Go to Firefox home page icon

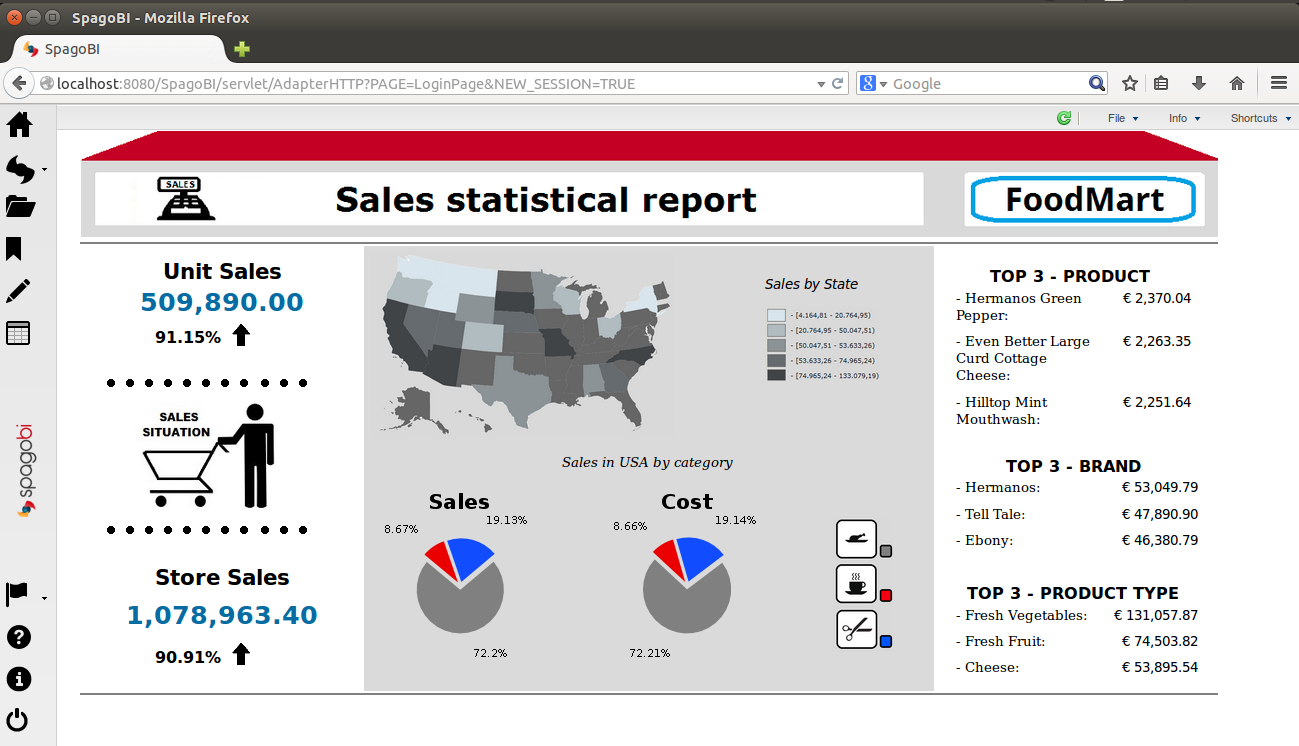coord(1237,84)
